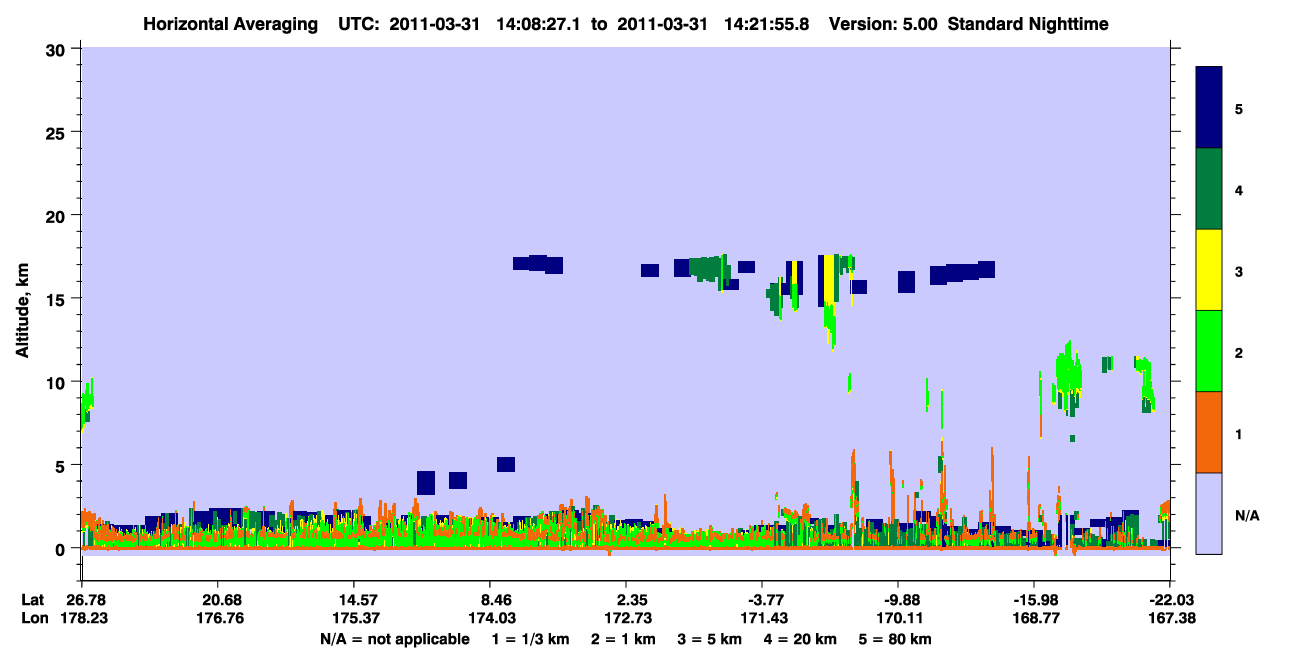Click longitude value 178.23
This screenshot has width=1300, height=667.
[x=83, y=618]
